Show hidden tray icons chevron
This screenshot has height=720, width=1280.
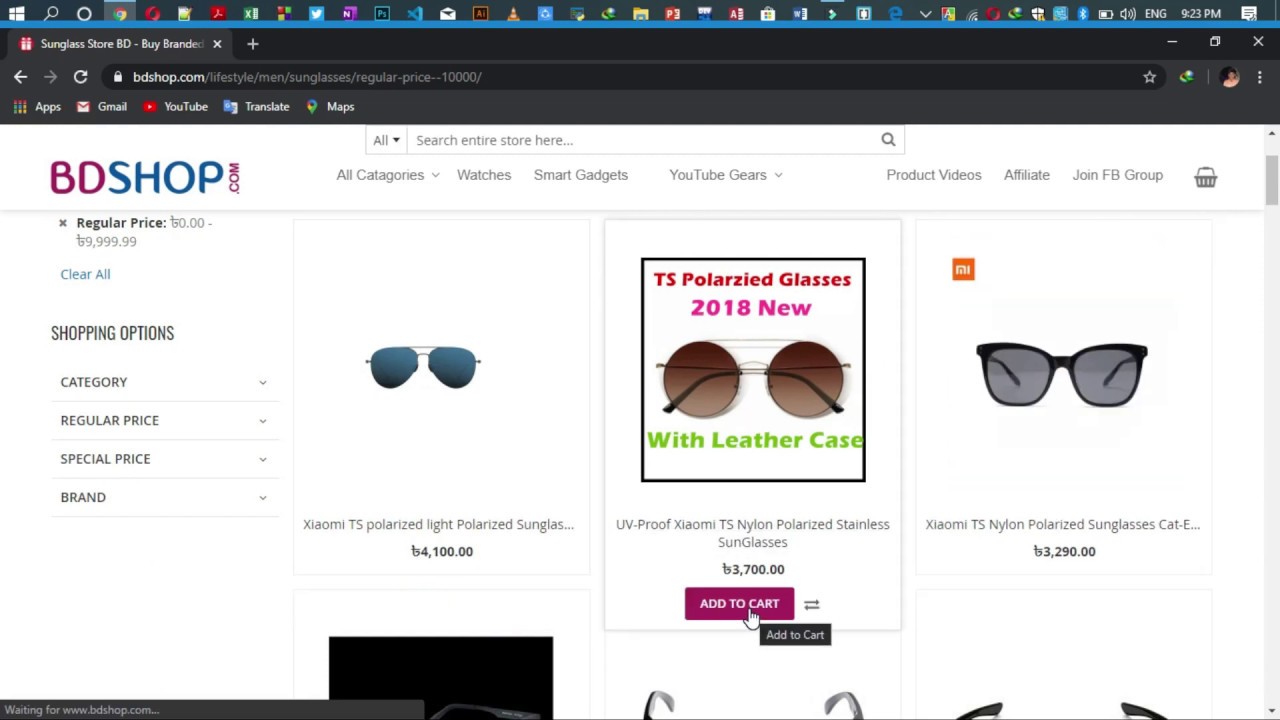click(925, 14)
